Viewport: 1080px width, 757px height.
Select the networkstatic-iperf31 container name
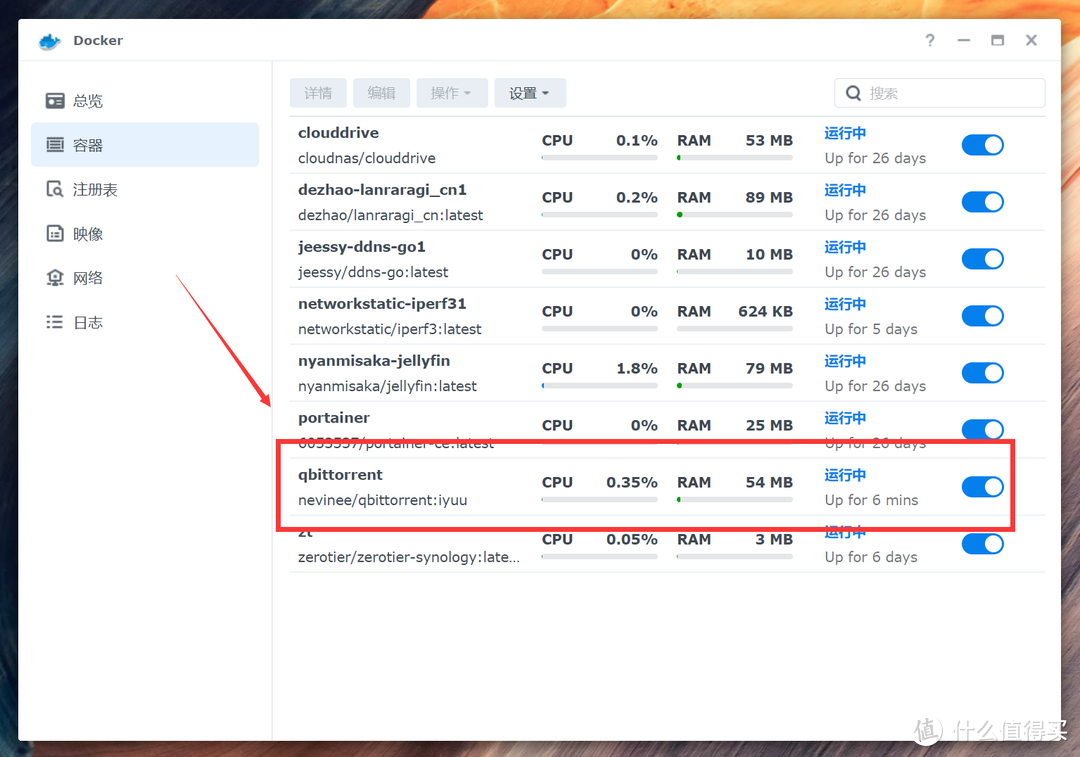382,304
